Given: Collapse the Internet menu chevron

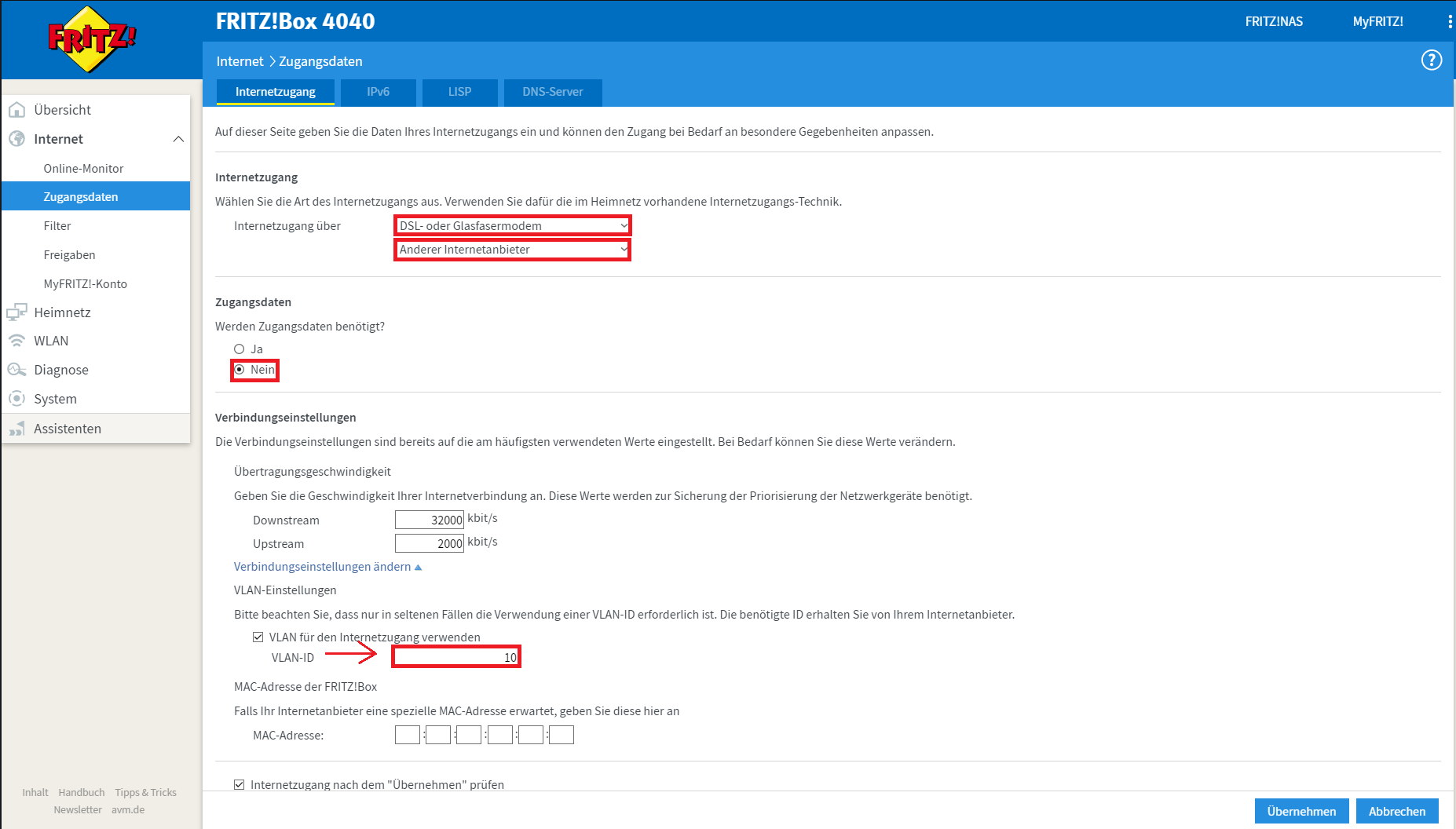Looking at the screenshot, I should [x=178, y=139].
